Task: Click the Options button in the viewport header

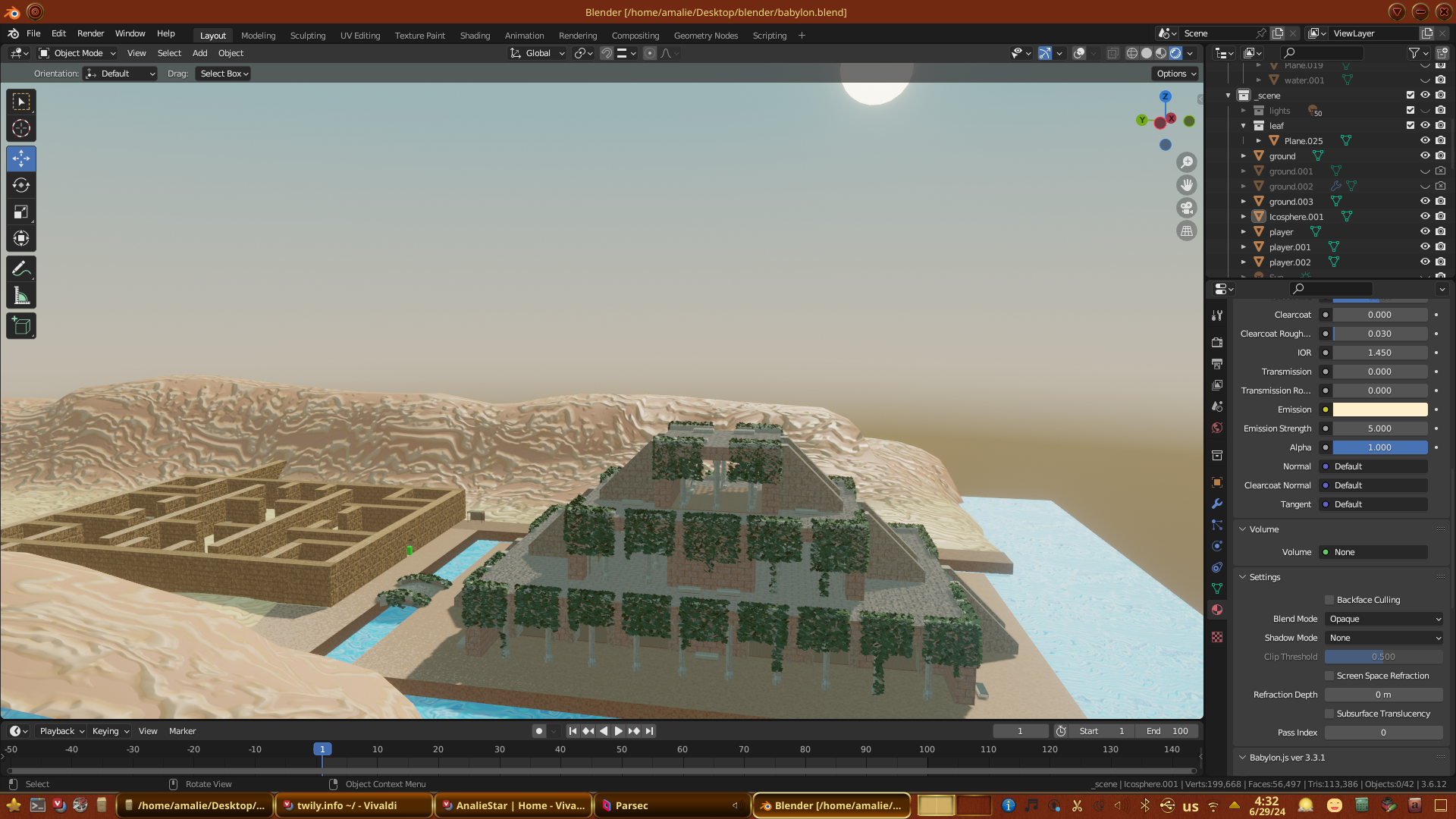Action: pyautogui.click(x=1176, y=74)
